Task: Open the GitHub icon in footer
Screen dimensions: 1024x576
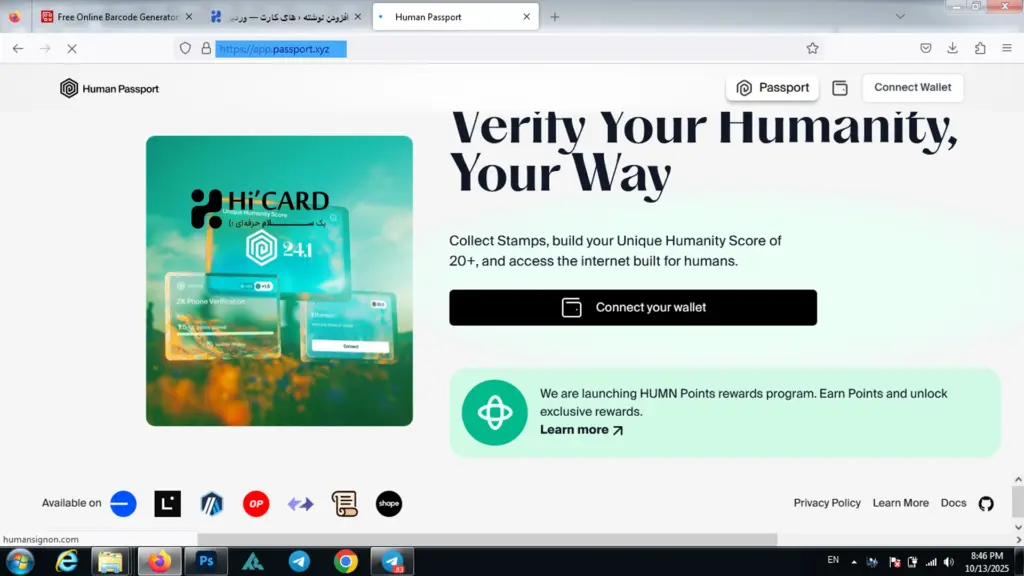Action: pyautogui.click(x=986, y=503)
